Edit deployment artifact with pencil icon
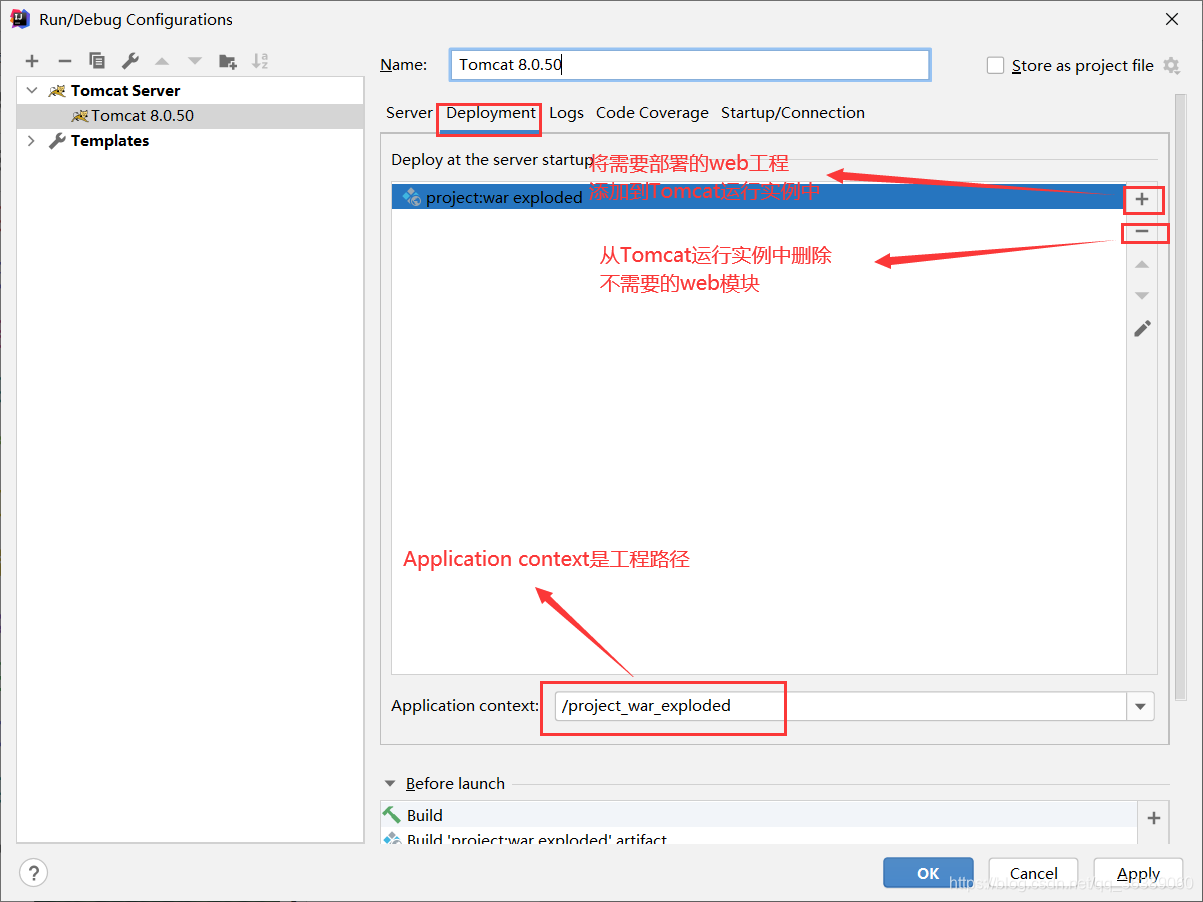The width and height of the screenshot is (1203, 902). tap(1142, 328)
